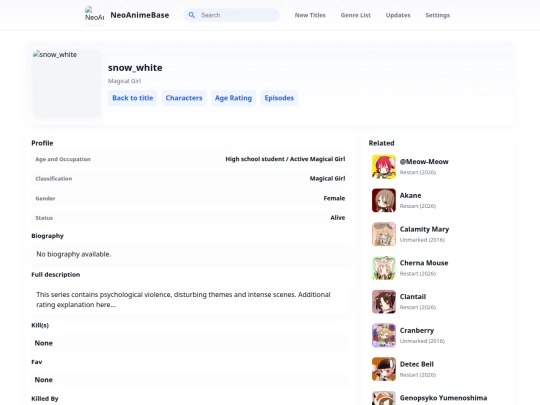The width and height of the screenshot is (540, 405).
Task: Select the Age and Occupation label
Action: (x=63, y=159)
